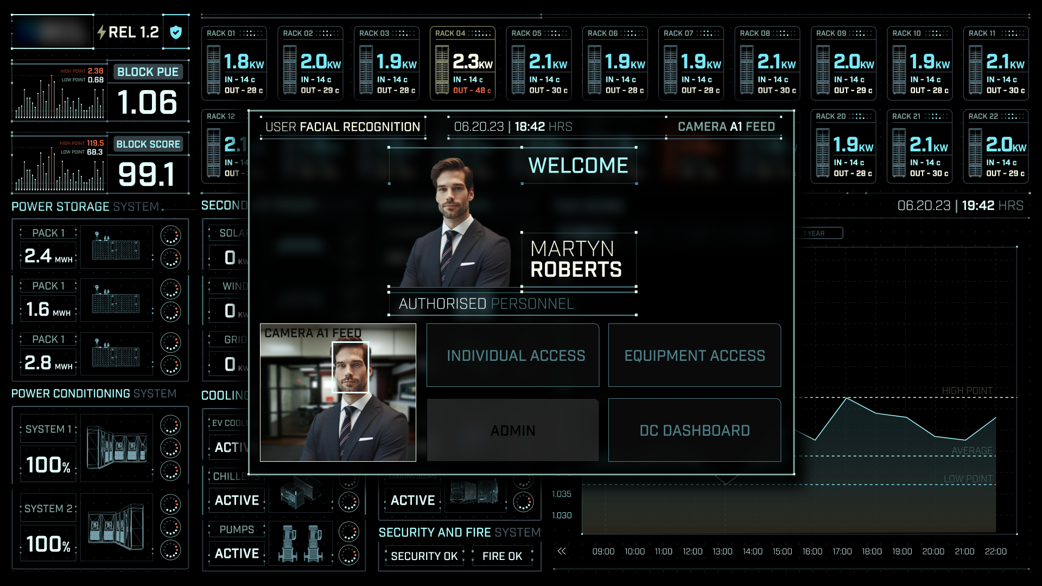Click the Rack 11 server icon
This screenshot has height=586, width=1042.
click(975, 70)
